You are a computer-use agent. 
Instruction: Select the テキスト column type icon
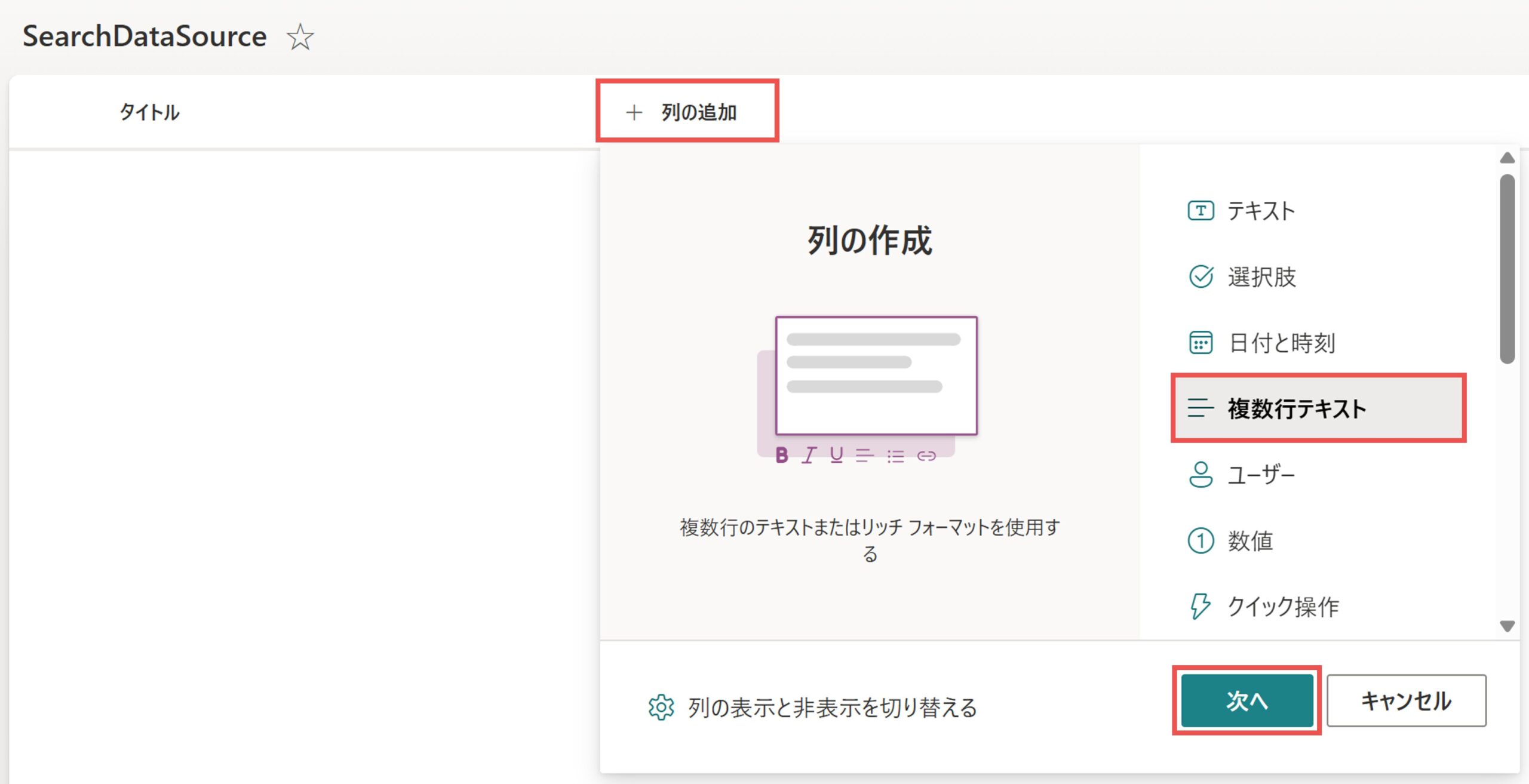[x=1201, y=211]
